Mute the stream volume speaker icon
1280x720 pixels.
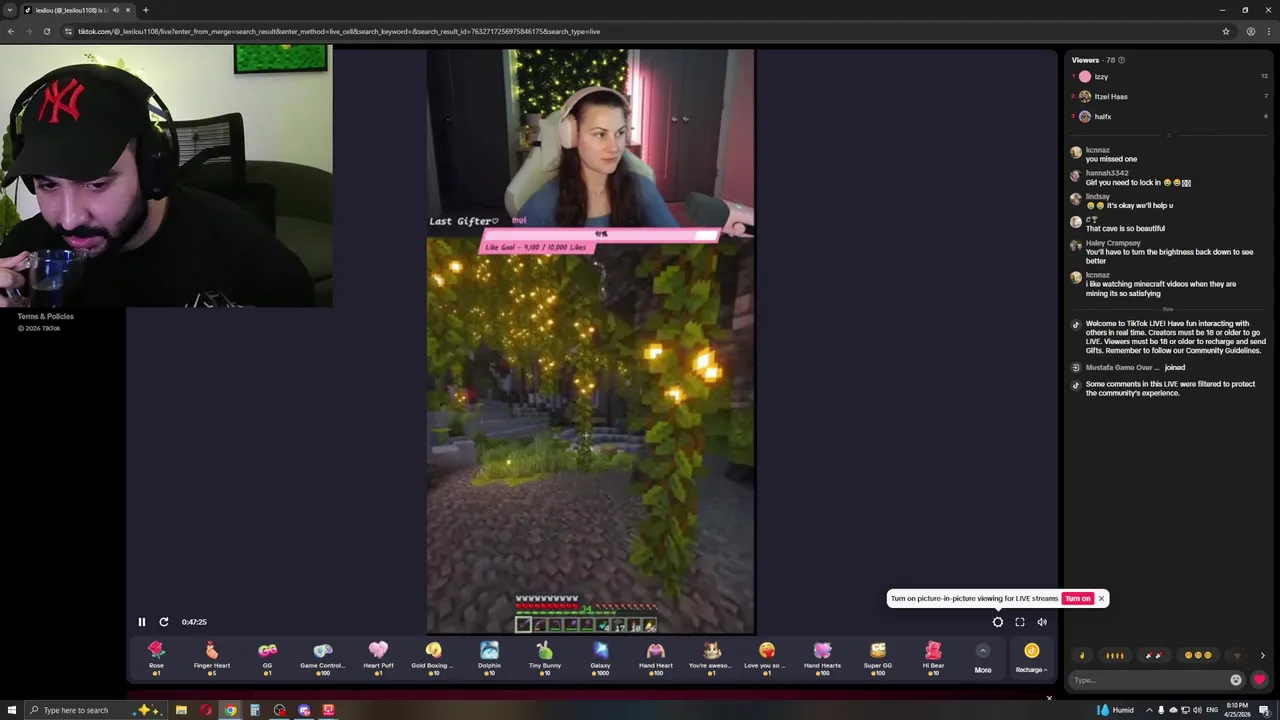click(1042, 622)
